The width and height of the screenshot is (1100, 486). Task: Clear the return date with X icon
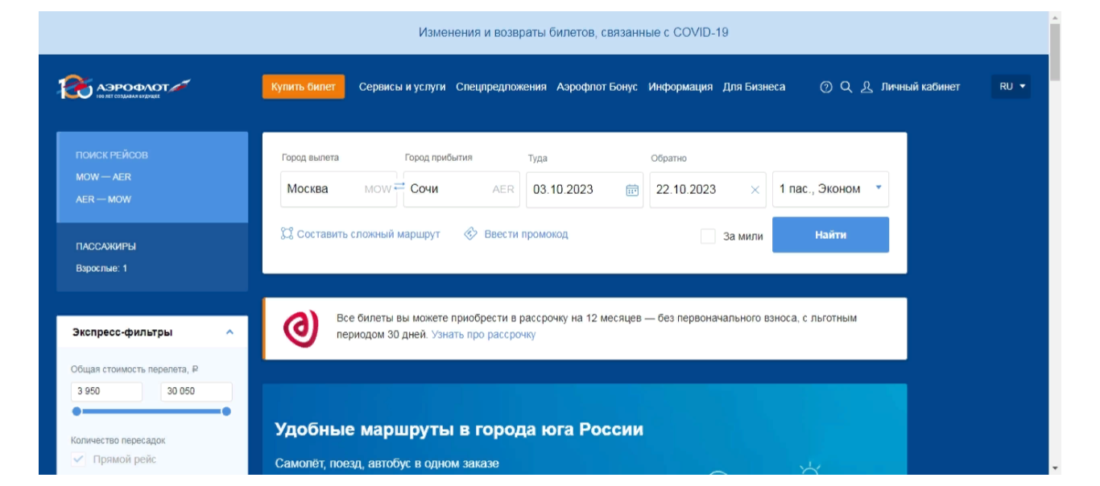click(x=755, y=189)
